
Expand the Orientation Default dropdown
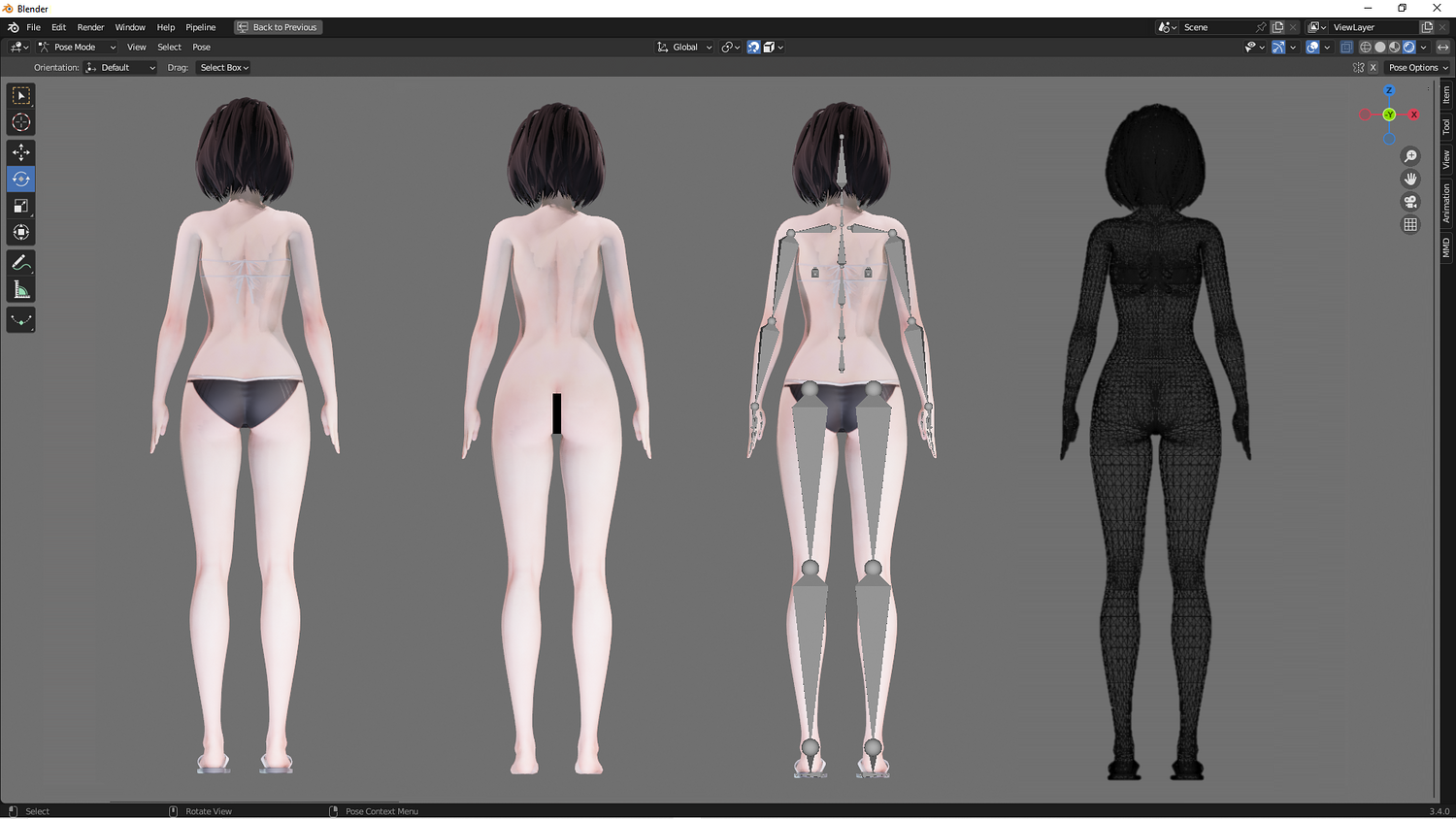[120, 68]
